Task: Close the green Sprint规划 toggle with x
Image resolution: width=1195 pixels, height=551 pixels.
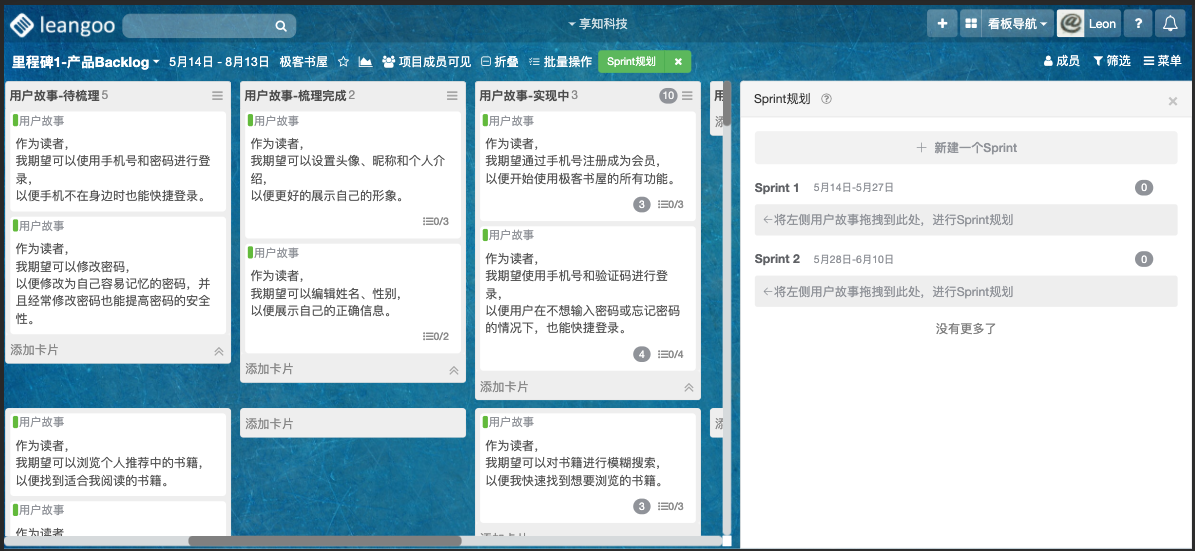Action: (677, 62)
